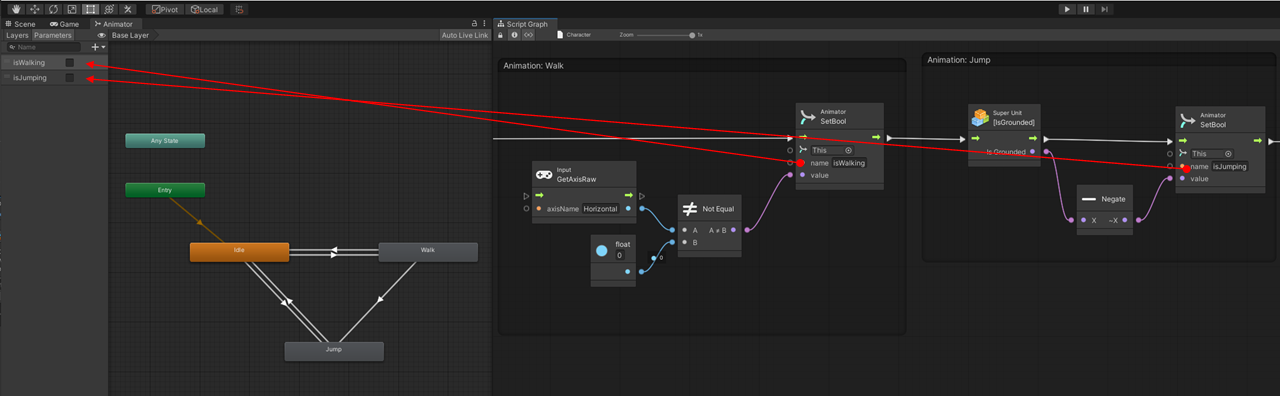Toggle the Local handle rotation button
The width and height of the screenshot is (1280, 396).
203,9
